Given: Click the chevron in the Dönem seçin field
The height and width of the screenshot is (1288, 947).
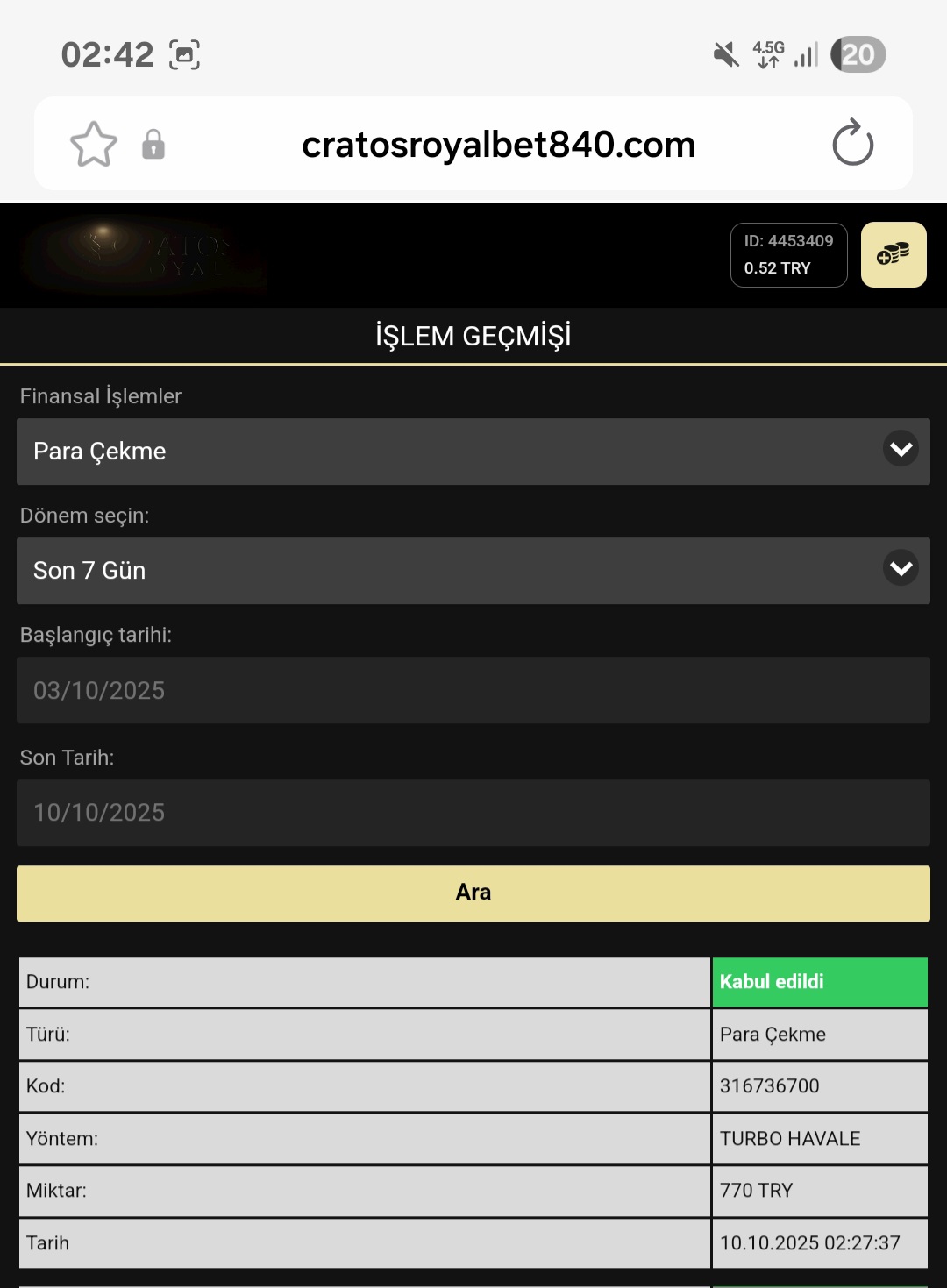Looking at the screenshot, I should coord(901,569).
